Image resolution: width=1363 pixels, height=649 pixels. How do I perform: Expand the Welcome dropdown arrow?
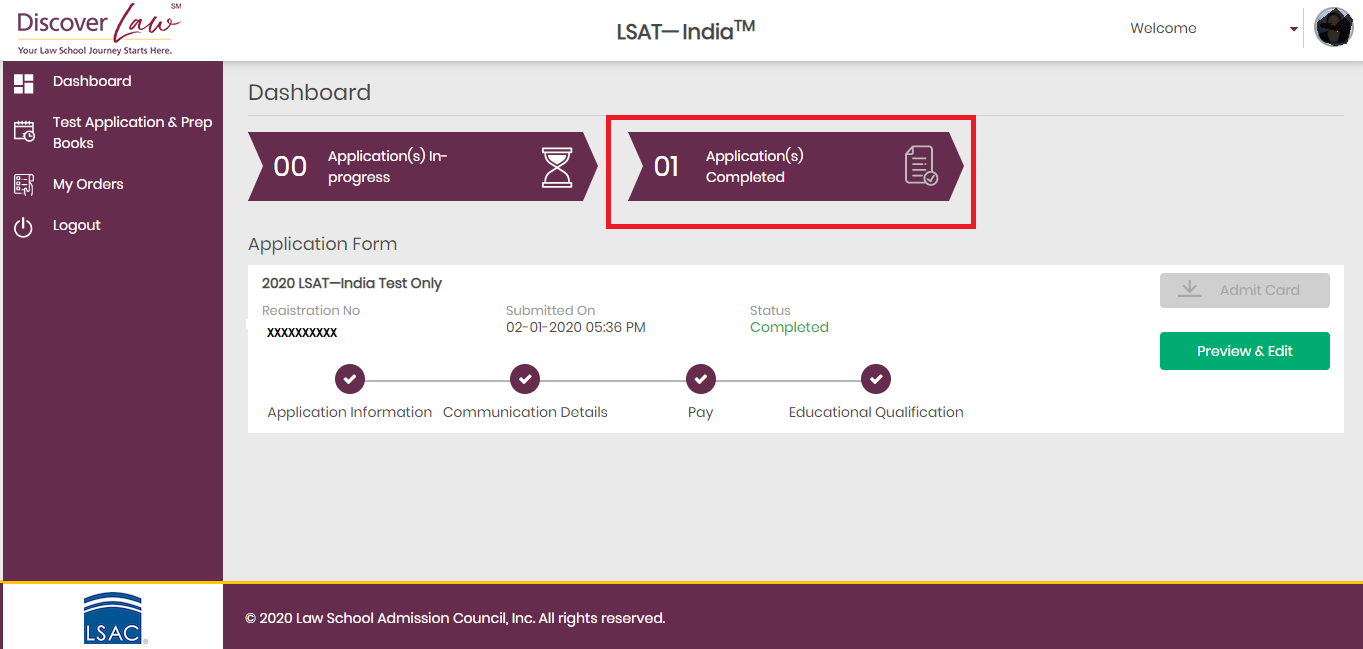point(1293,29)
